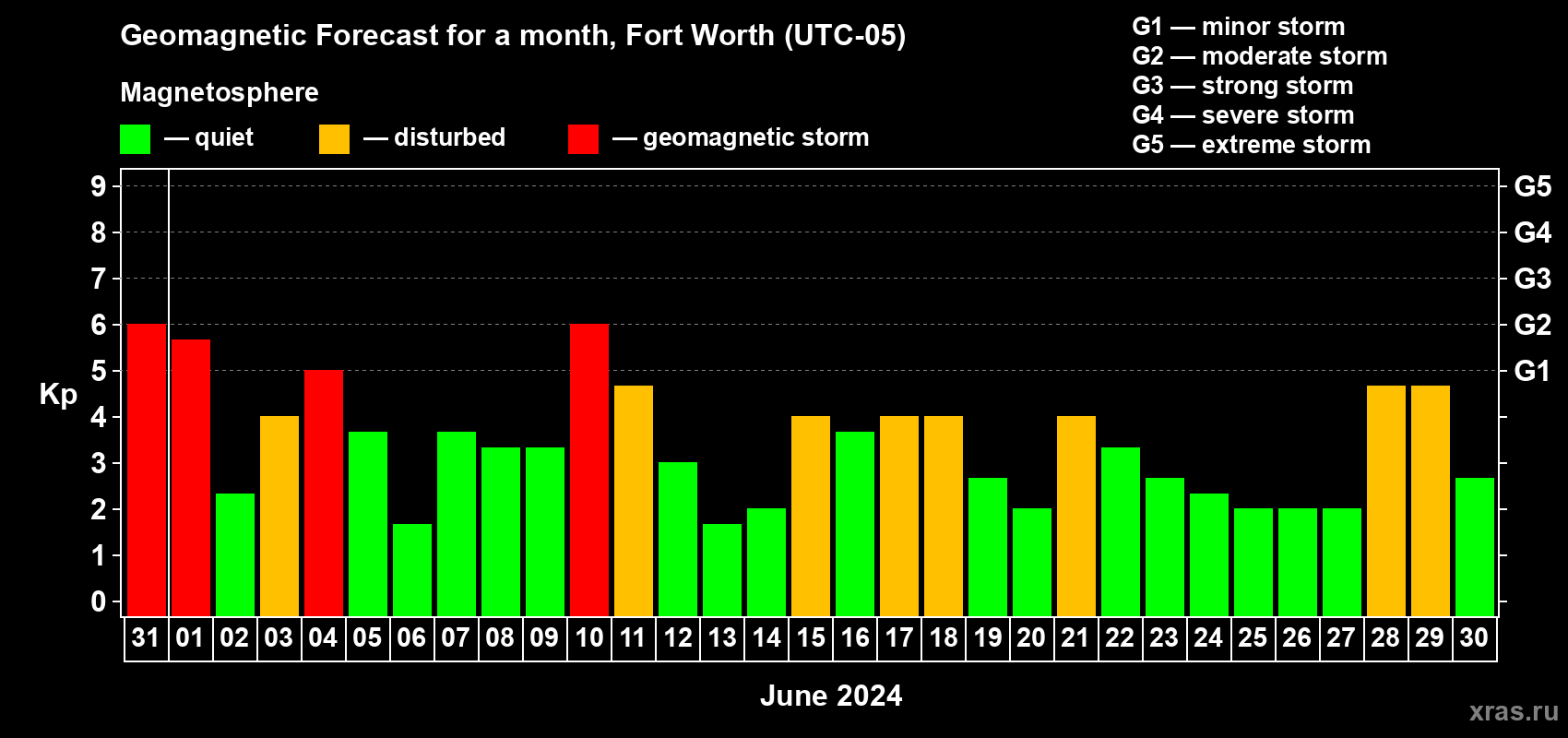1568x738 pixels.
Task: Click date label 25 on the axis
Action: pyautogui.click(x=1253, y=637)
